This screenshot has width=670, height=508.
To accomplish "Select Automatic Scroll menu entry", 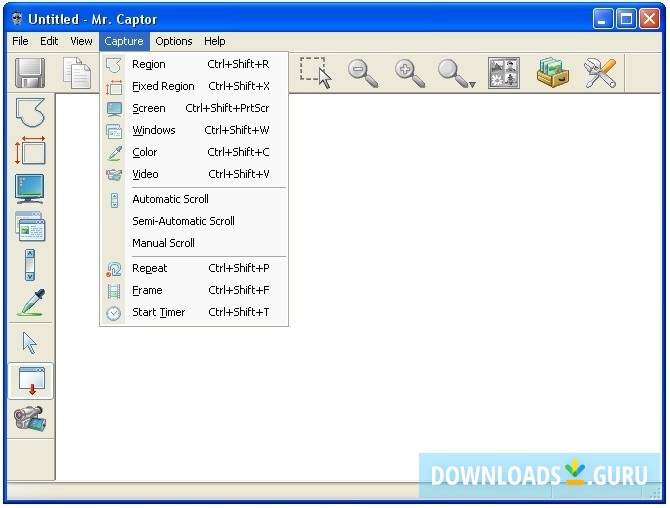I will 194,199.
